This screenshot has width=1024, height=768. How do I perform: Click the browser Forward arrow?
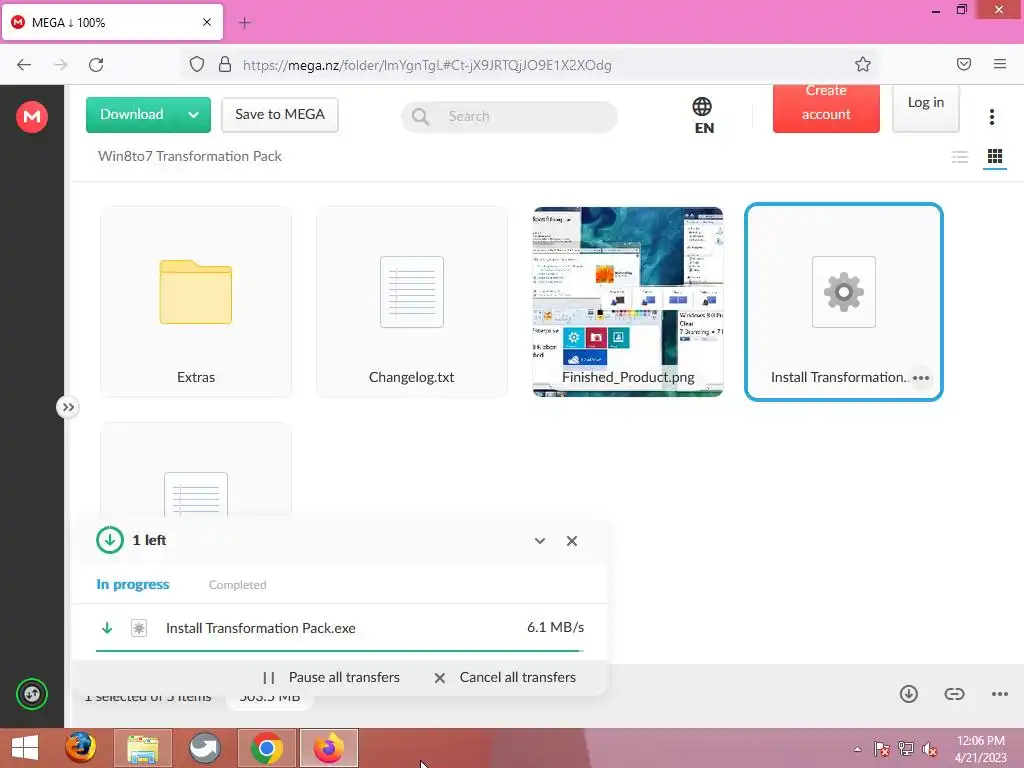click(60, 65)
